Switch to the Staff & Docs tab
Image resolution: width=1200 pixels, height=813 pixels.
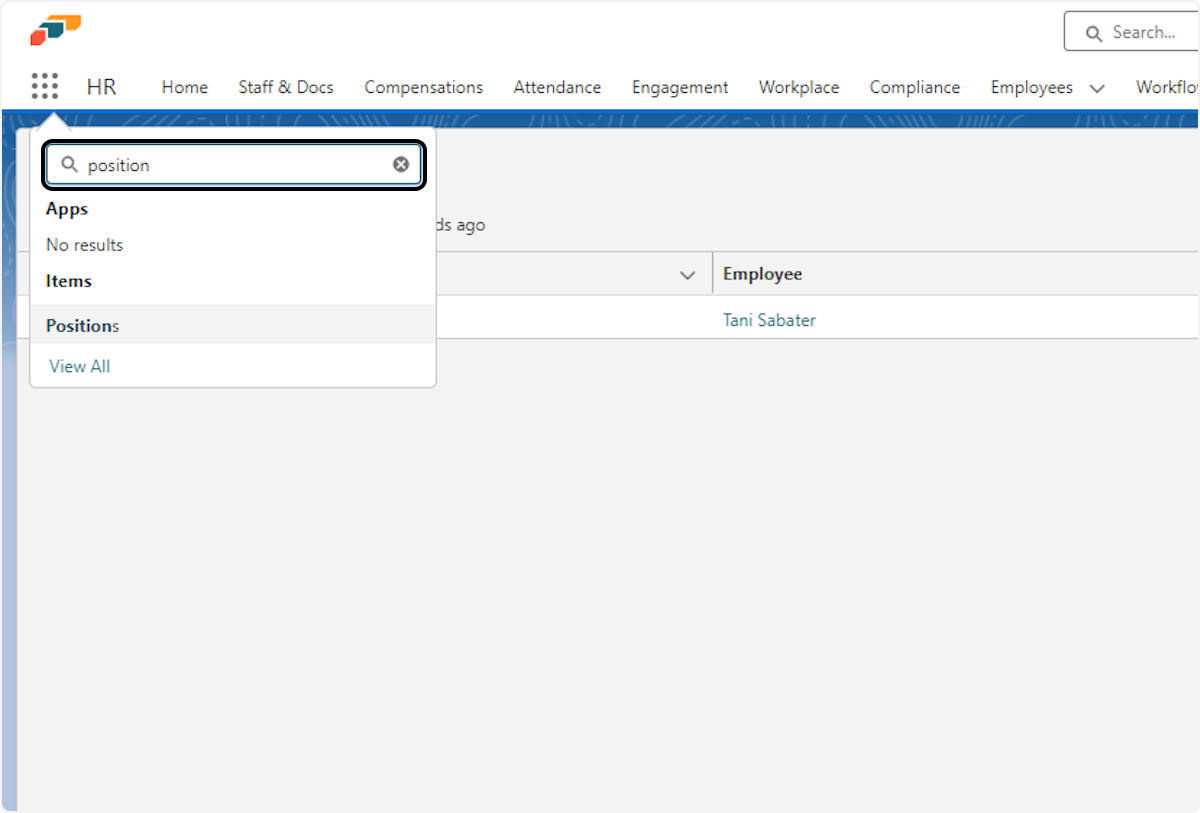click(x=286, y=87)
